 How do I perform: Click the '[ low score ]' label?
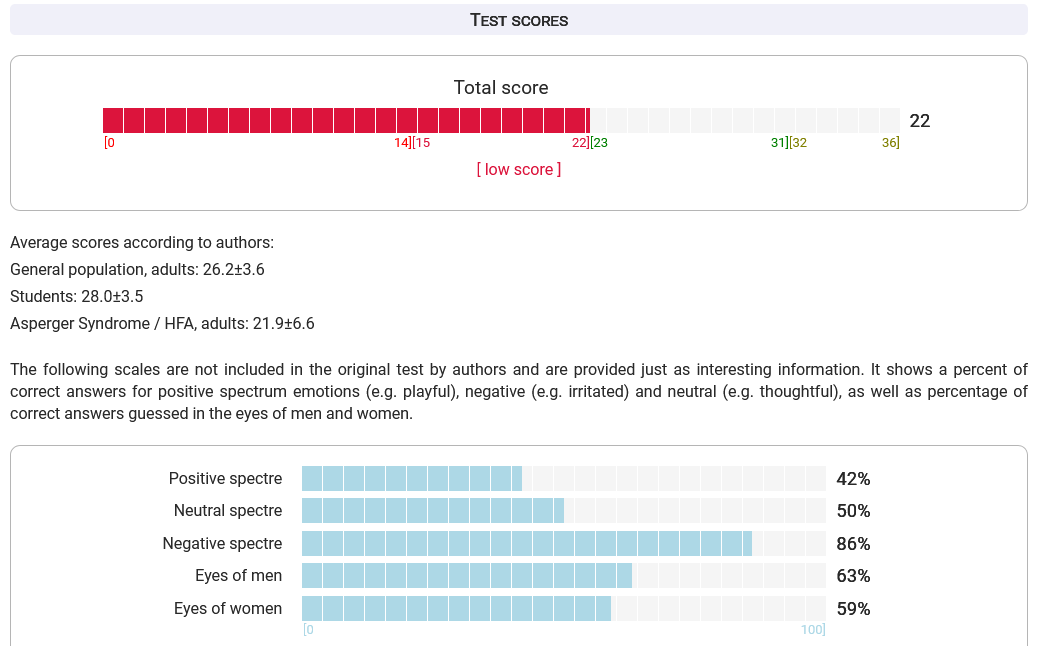click(x=519, y=169)
